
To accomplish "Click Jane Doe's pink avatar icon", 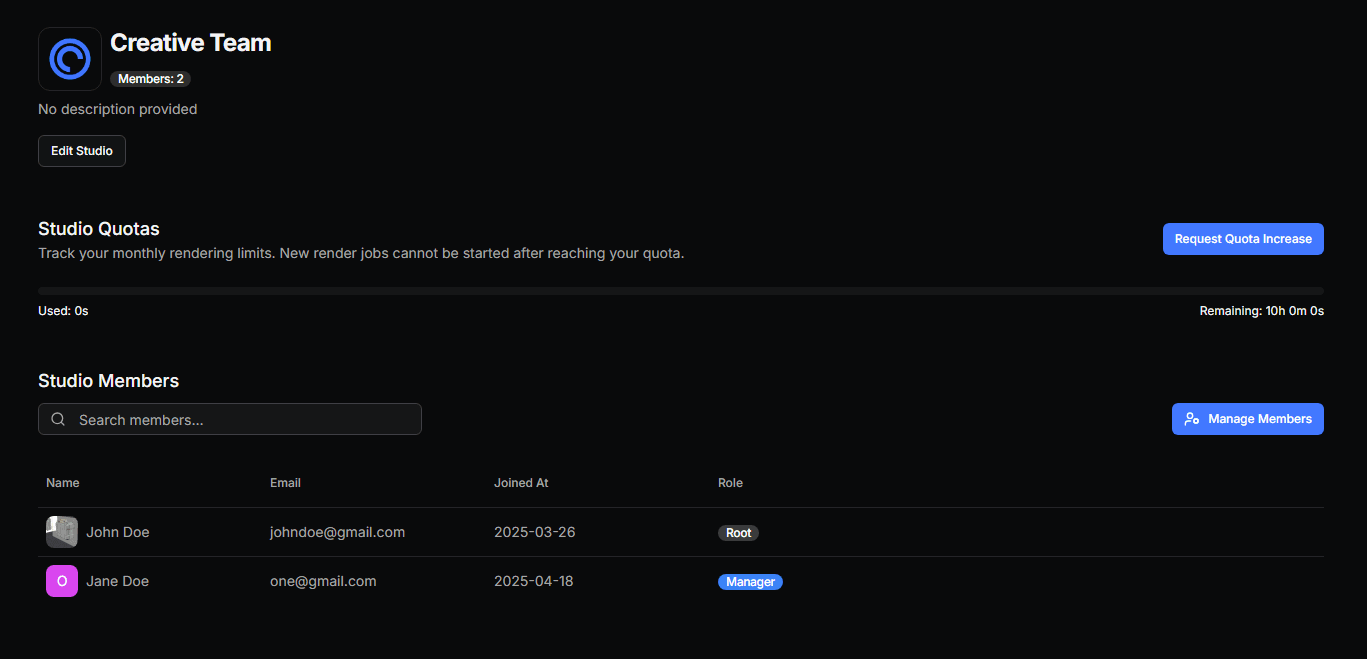I will click(x=62, y=581).
